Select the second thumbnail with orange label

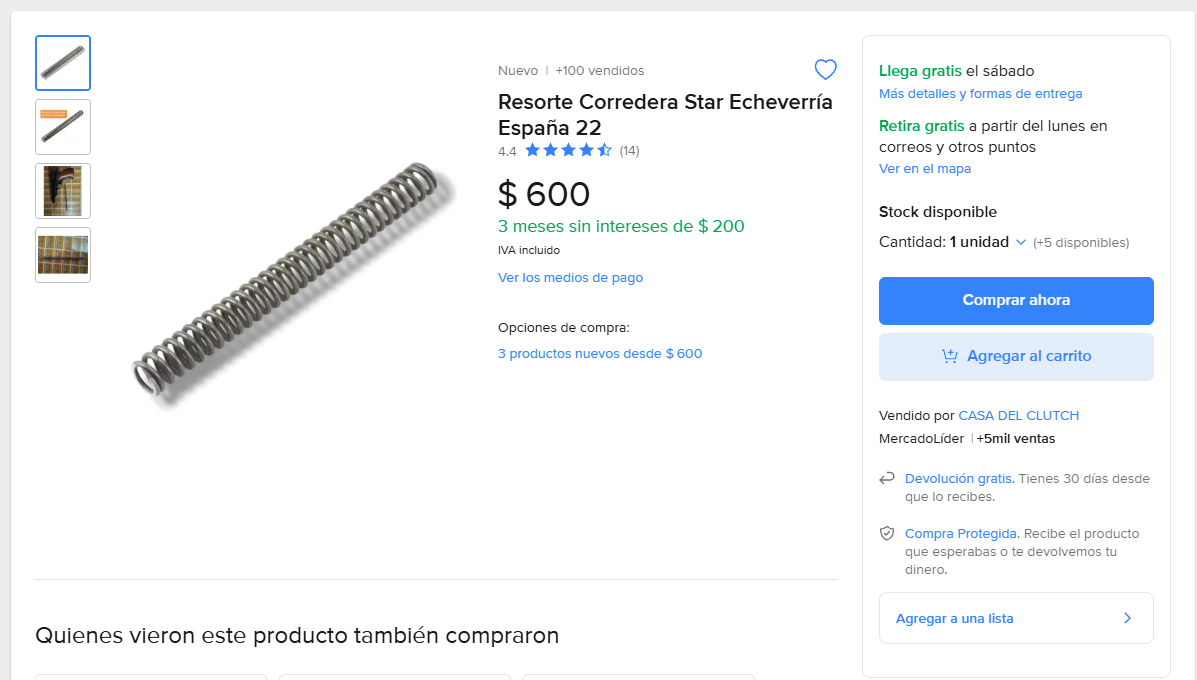63,127
